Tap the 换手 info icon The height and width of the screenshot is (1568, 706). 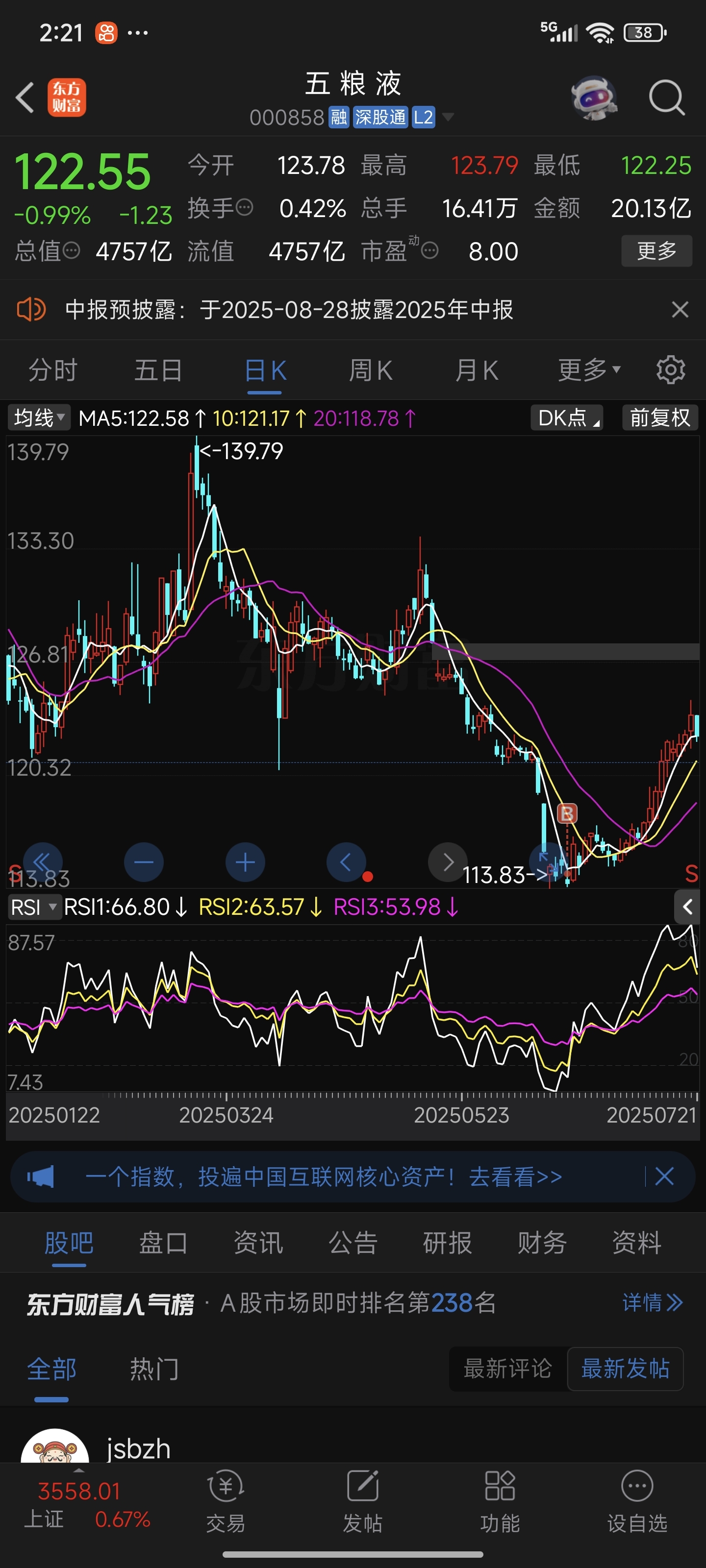(x=244, y=208)
